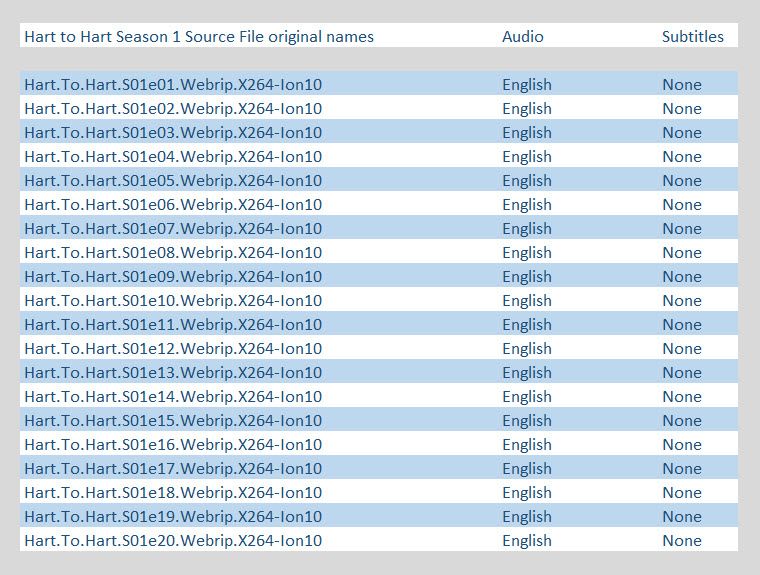Click 'English' audio cell for S01e04
760x575 pixels.
click(527, 157)
